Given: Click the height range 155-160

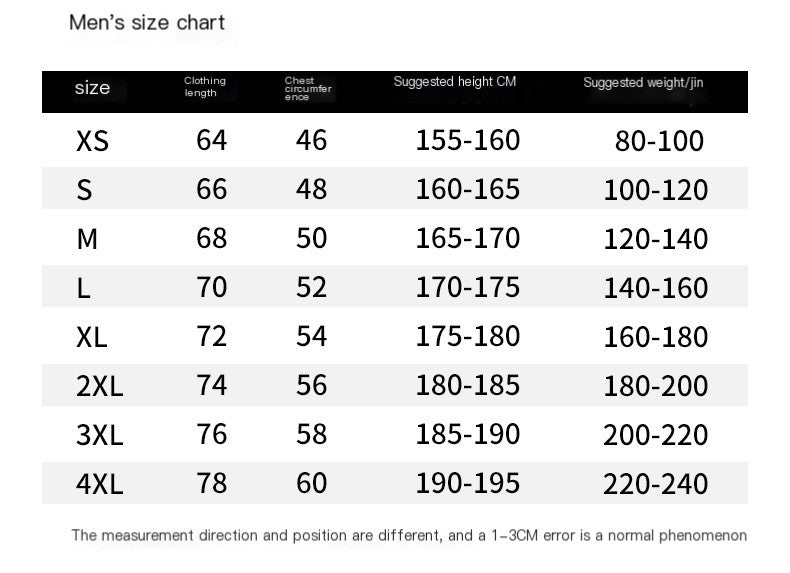Looking at the screenshot, I should (x=468, y=140).
